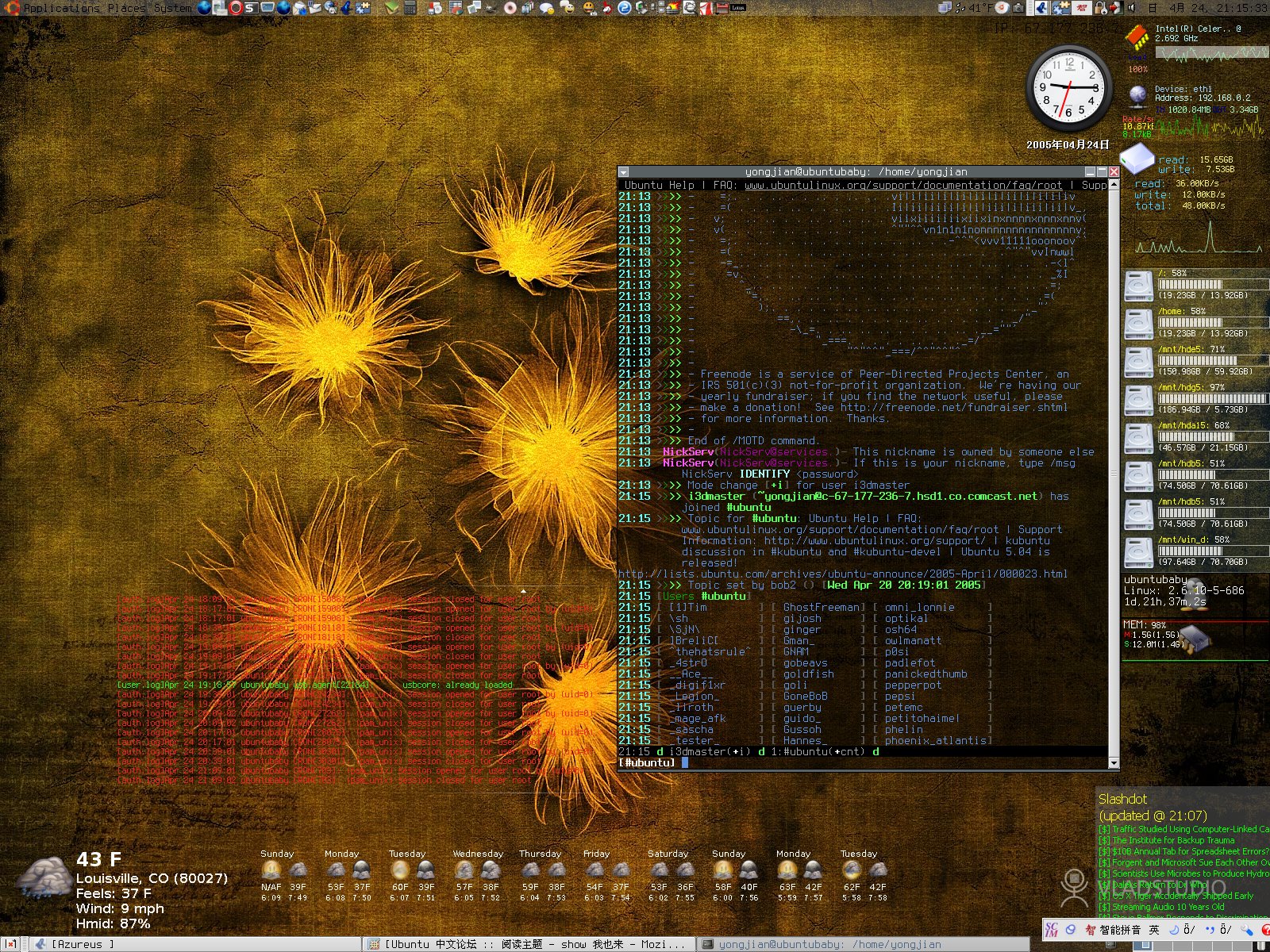This screenshot has height=952, width=1270.
Task: Open the chat bubbles messenger launcher
Action: pyautogui.click(x=547, y=8)
